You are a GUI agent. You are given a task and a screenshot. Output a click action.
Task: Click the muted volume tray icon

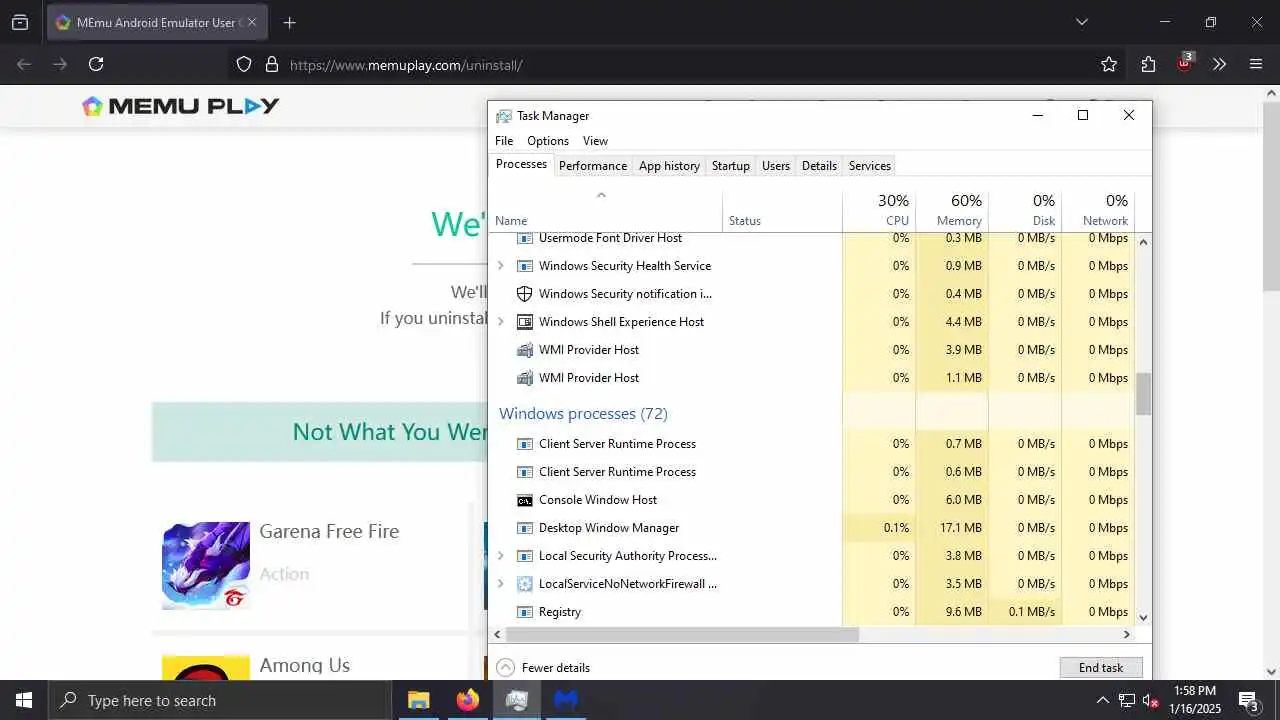[x=1150, y=700]
